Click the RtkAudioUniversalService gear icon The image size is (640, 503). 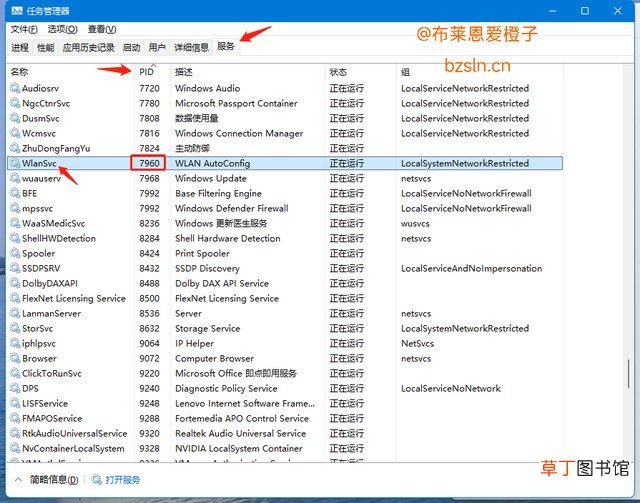point(15,433)
